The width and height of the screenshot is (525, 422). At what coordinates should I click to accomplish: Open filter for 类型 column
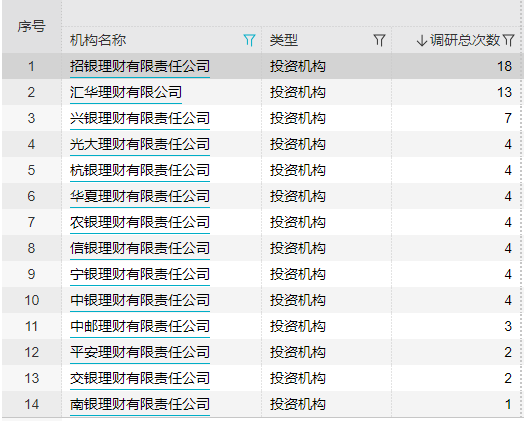click(379, 40)
